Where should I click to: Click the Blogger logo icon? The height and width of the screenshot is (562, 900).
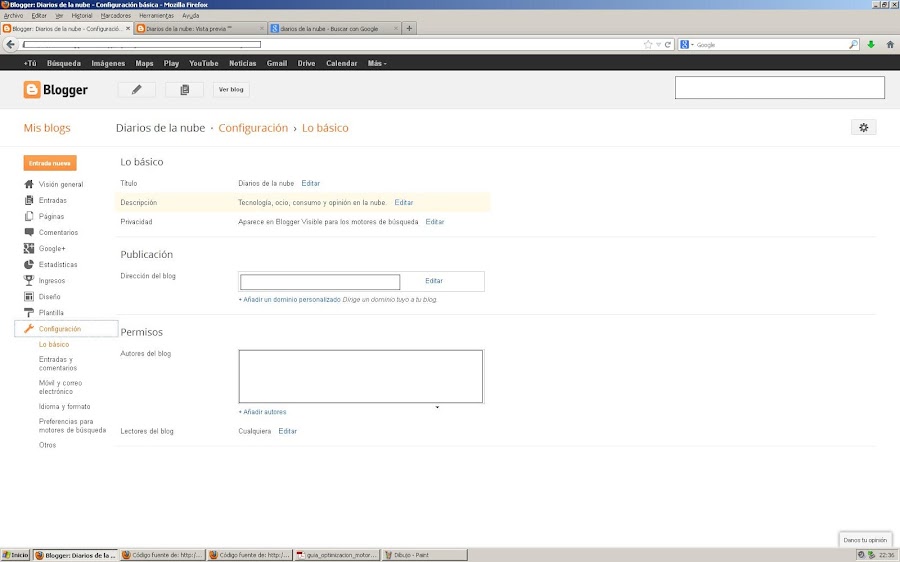pos(32,90)
